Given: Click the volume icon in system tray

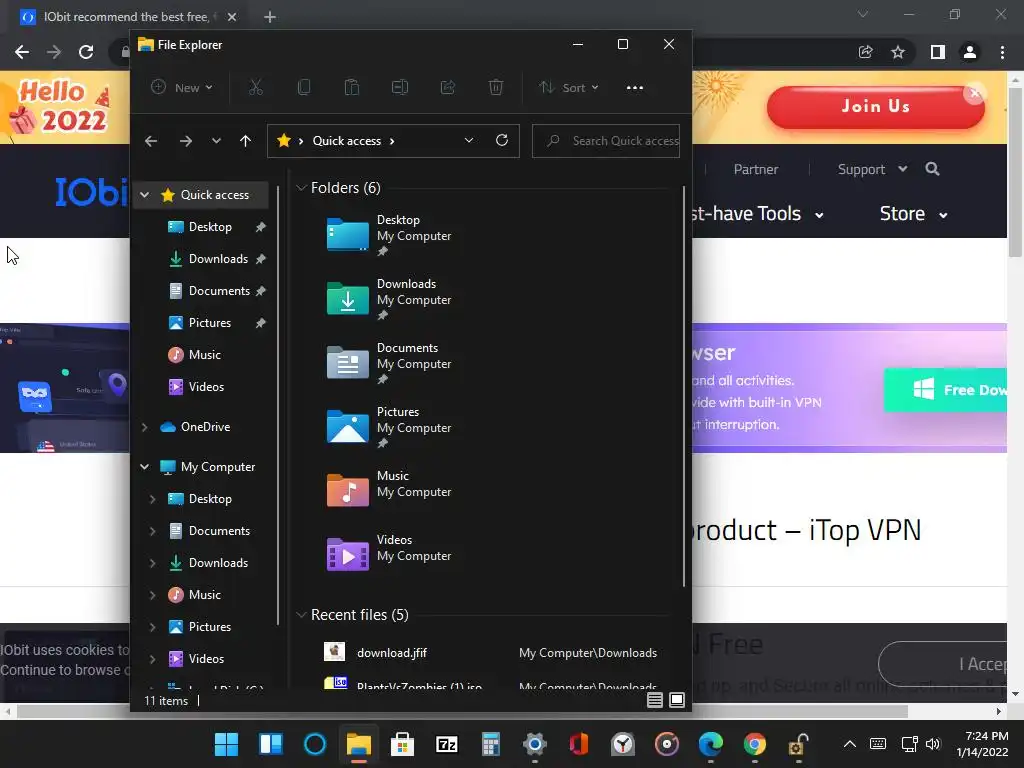Looking at the screenshot, I should [933, 744].
